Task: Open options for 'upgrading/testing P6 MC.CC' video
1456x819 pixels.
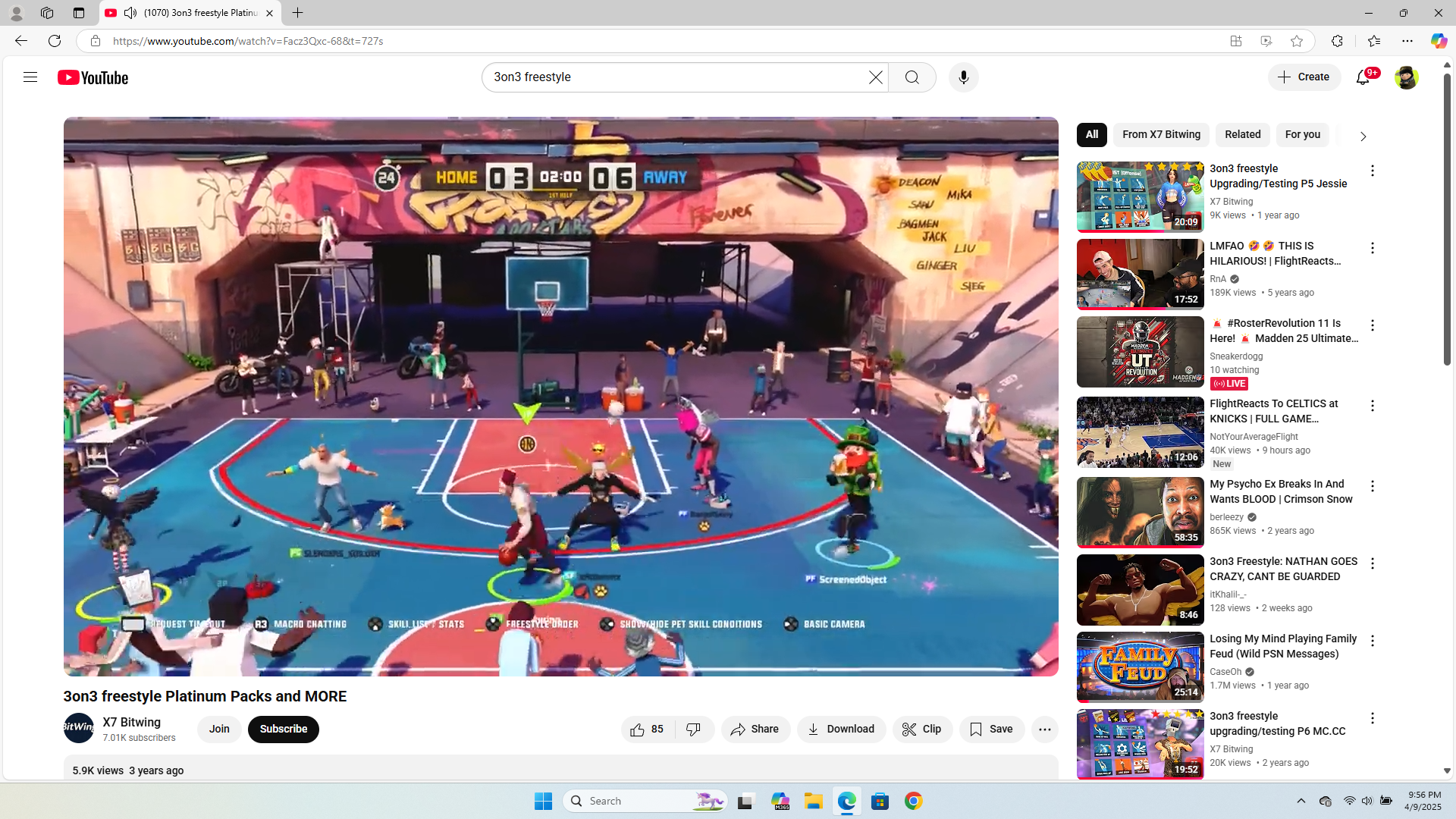Action: click(x=1372, y=718)
